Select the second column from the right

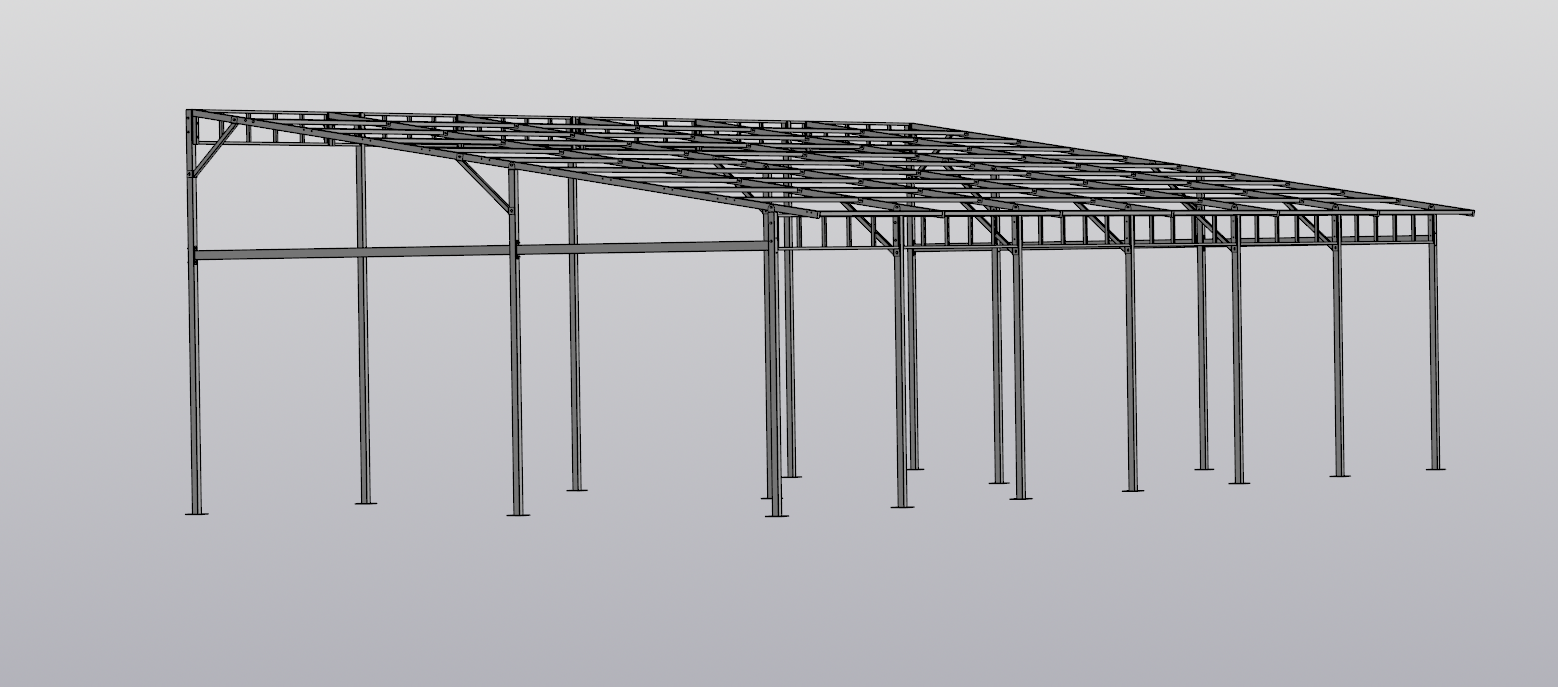coord(1338,360)
